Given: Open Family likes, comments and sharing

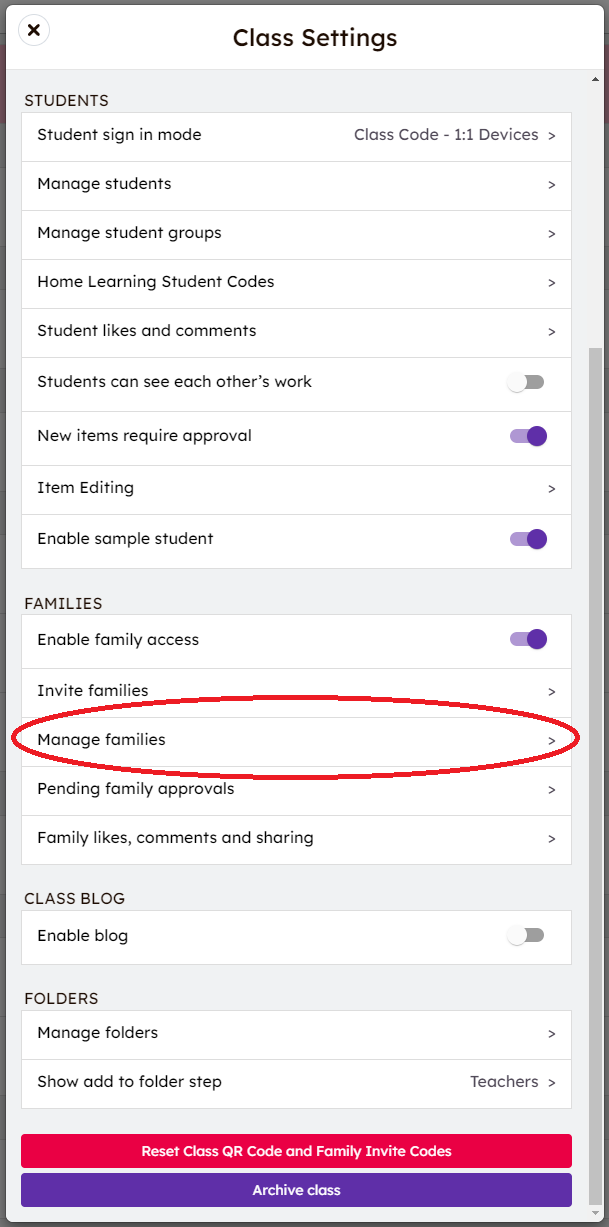Looking at the screenshot, I should (296, 838).
